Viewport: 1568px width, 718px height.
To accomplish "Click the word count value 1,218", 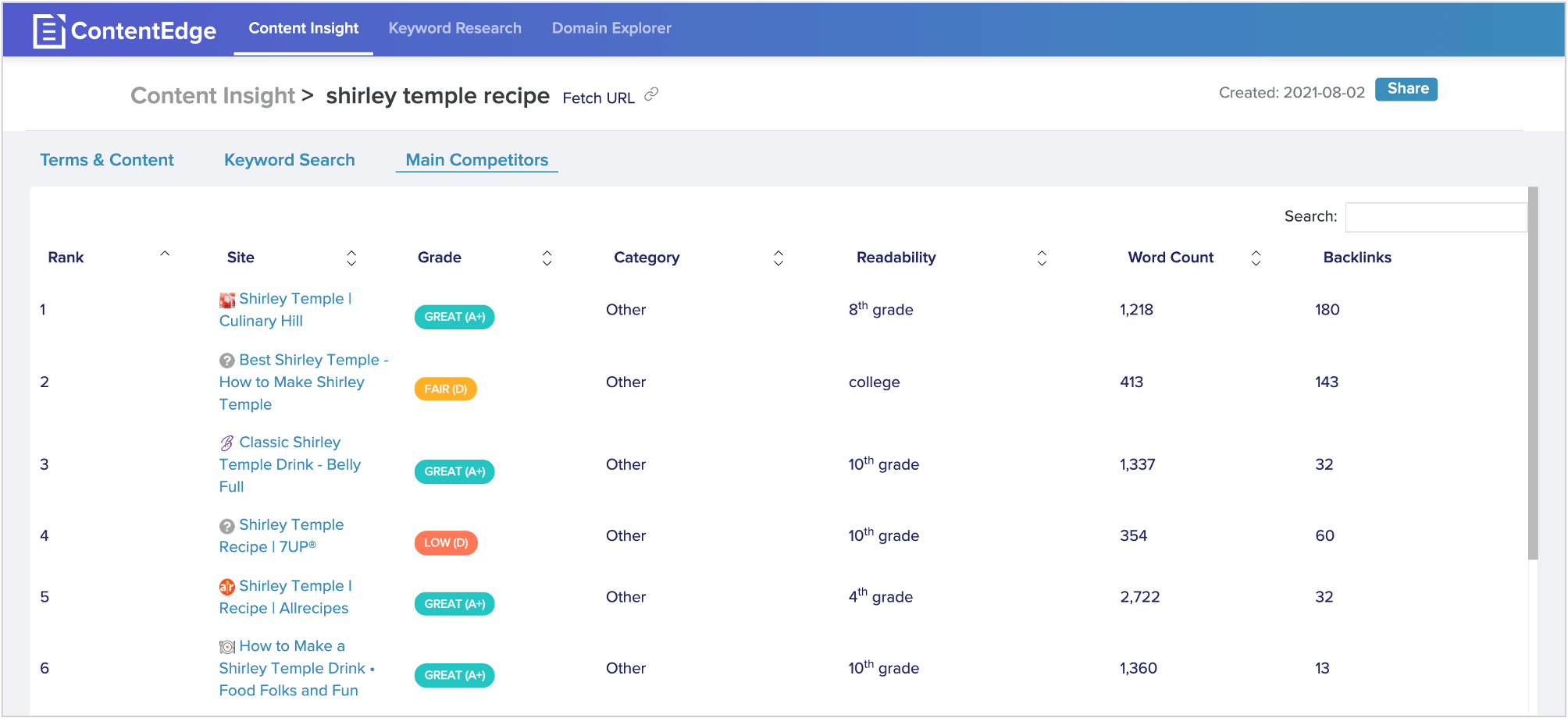I will 1136,310.
